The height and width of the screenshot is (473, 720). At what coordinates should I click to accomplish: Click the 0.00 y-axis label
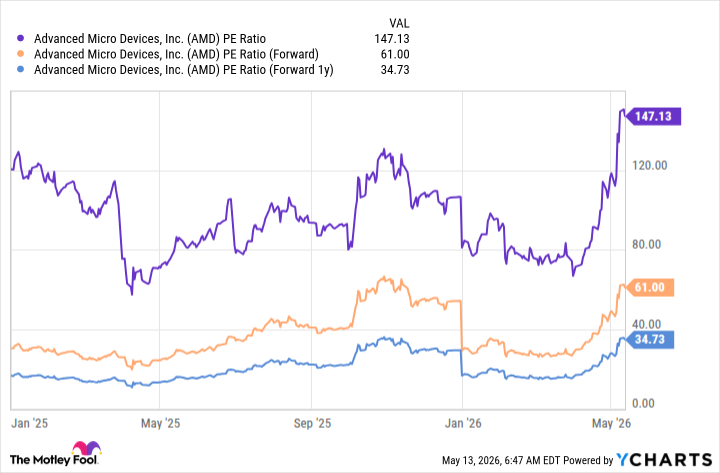pyautogui.click(x=643, y=404)
